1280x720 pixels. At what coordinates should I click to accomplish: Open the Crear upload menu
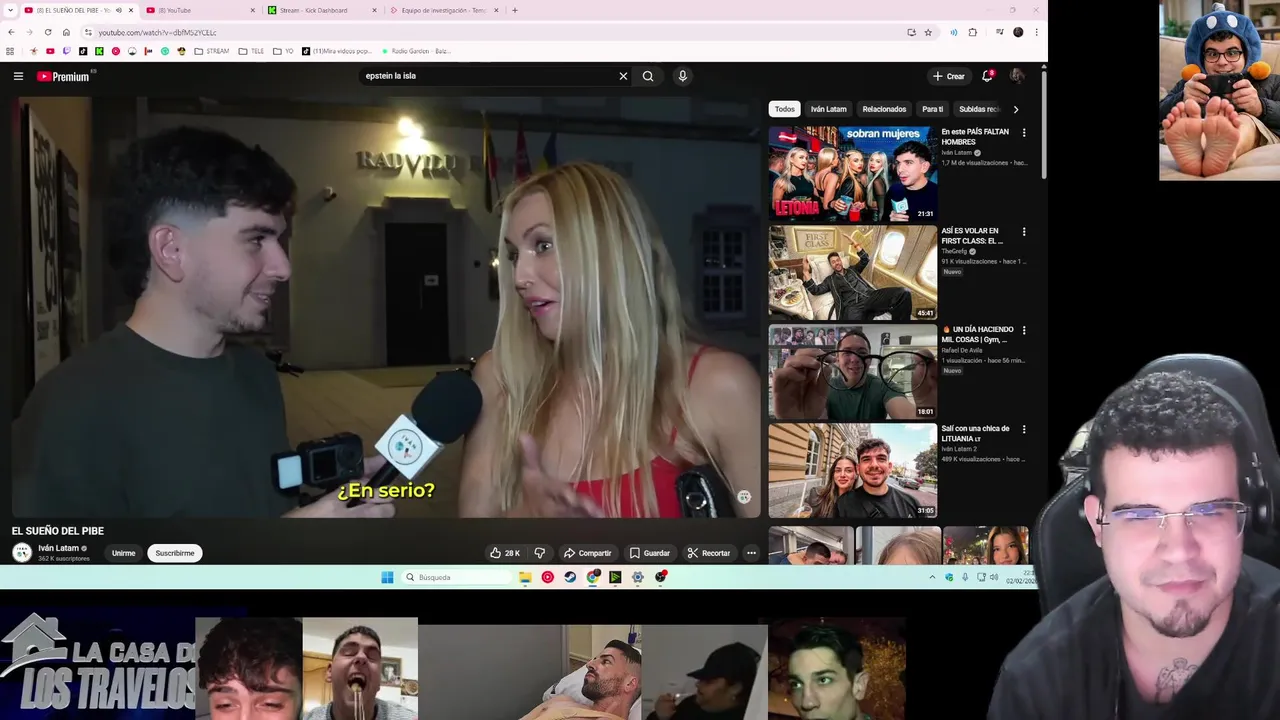pyautogui.click(x=949, y=76)
